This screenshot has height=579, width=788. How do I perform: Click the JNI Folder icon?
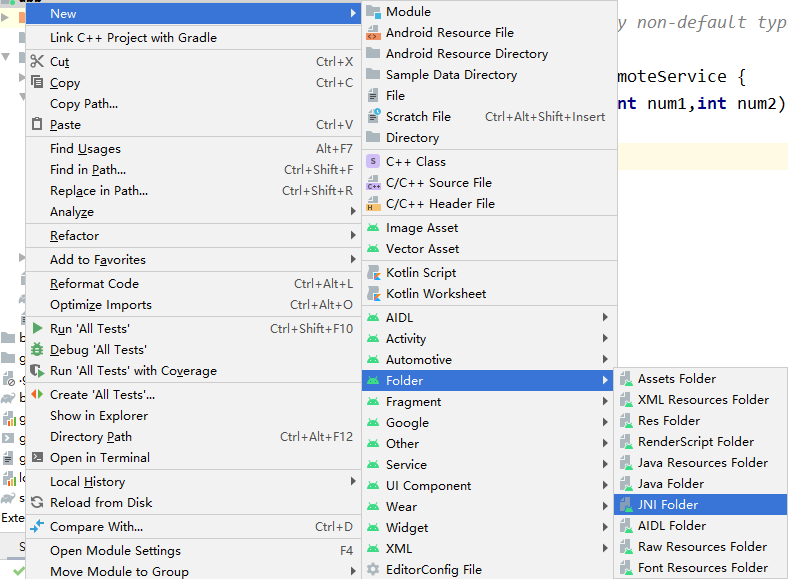[626, 505]
